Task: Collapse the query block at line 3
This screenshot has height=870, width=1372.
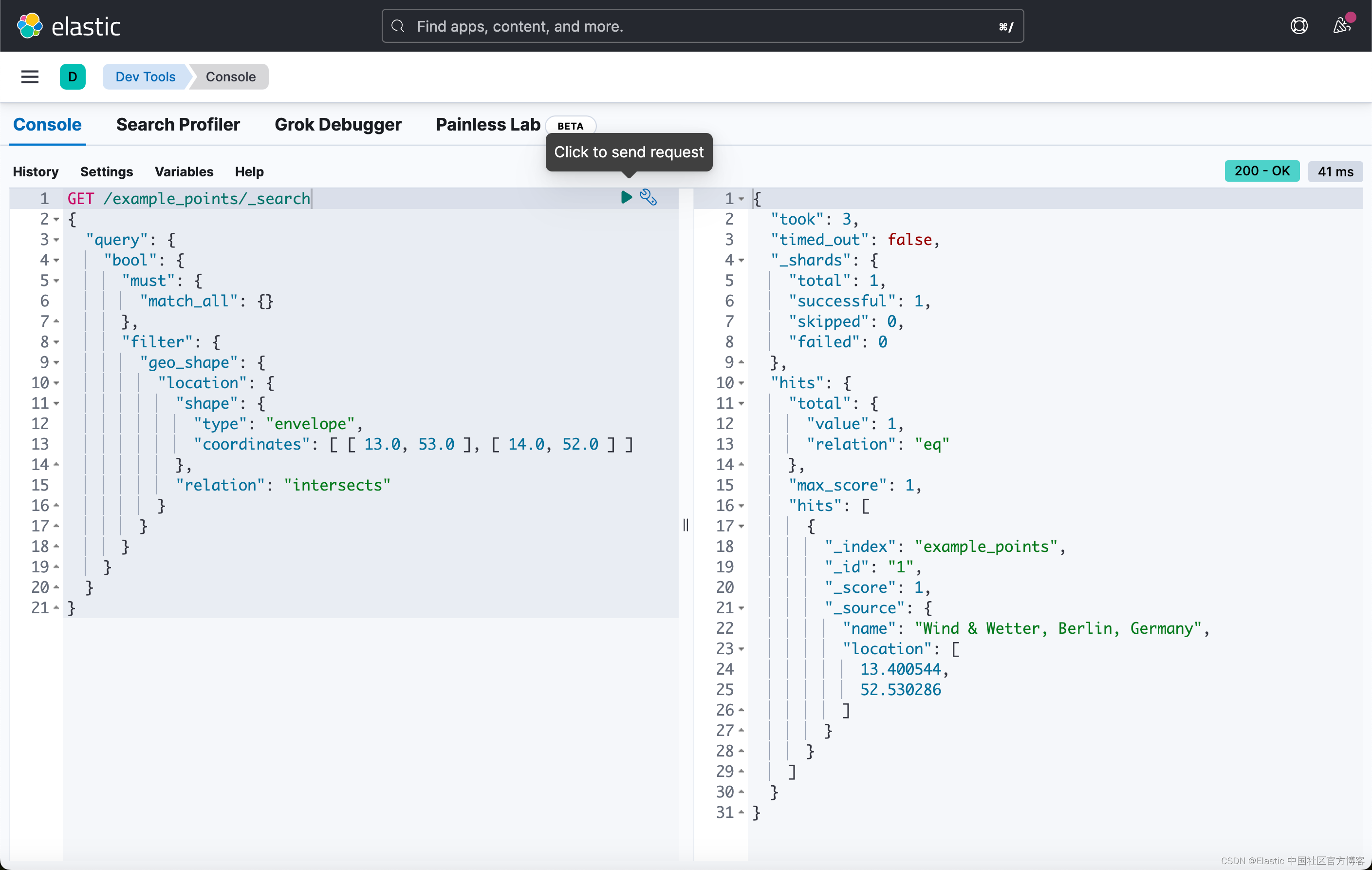Action: [56, 240]
